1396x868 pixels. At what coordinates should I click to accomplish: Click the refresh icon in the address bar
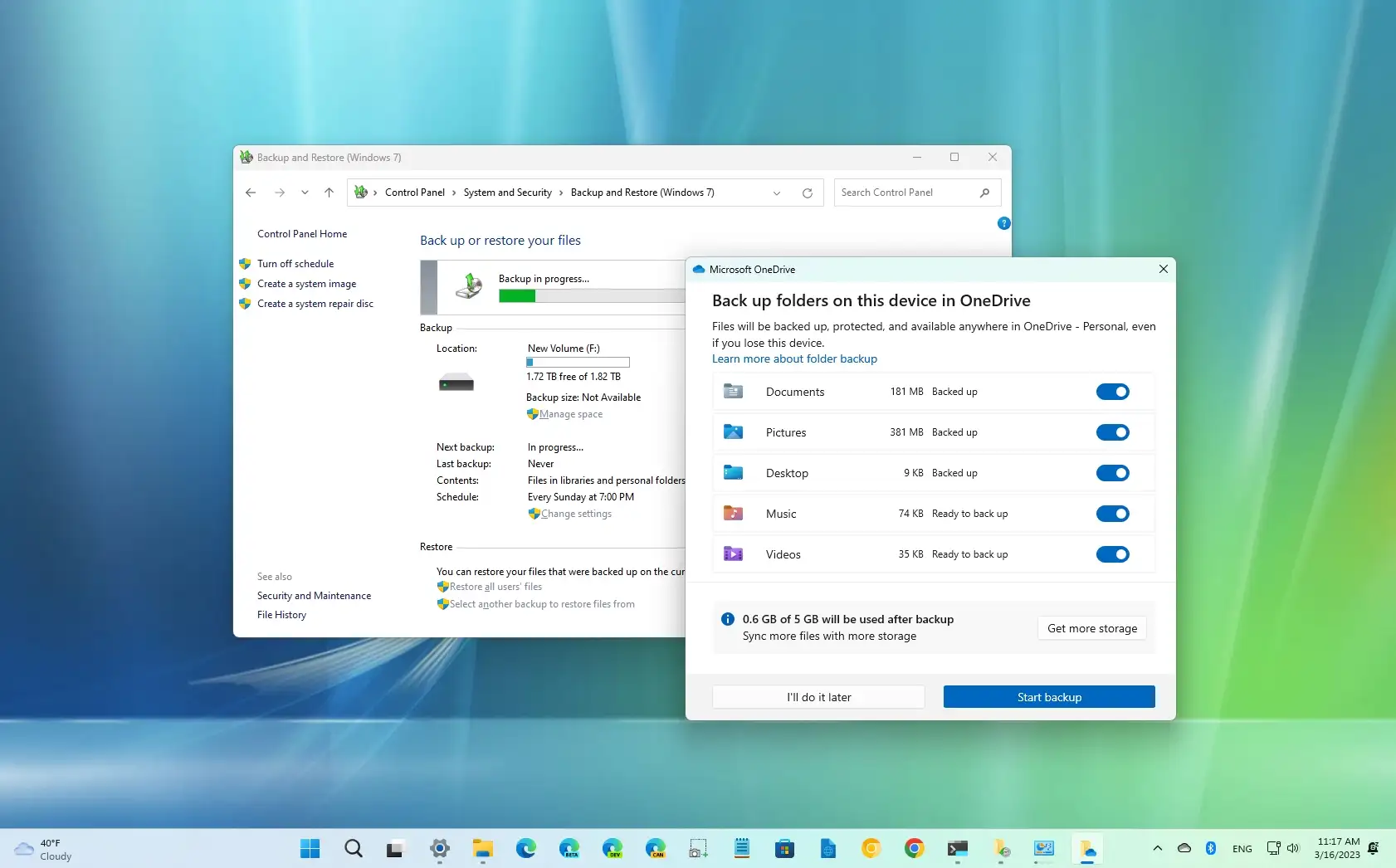808,193
